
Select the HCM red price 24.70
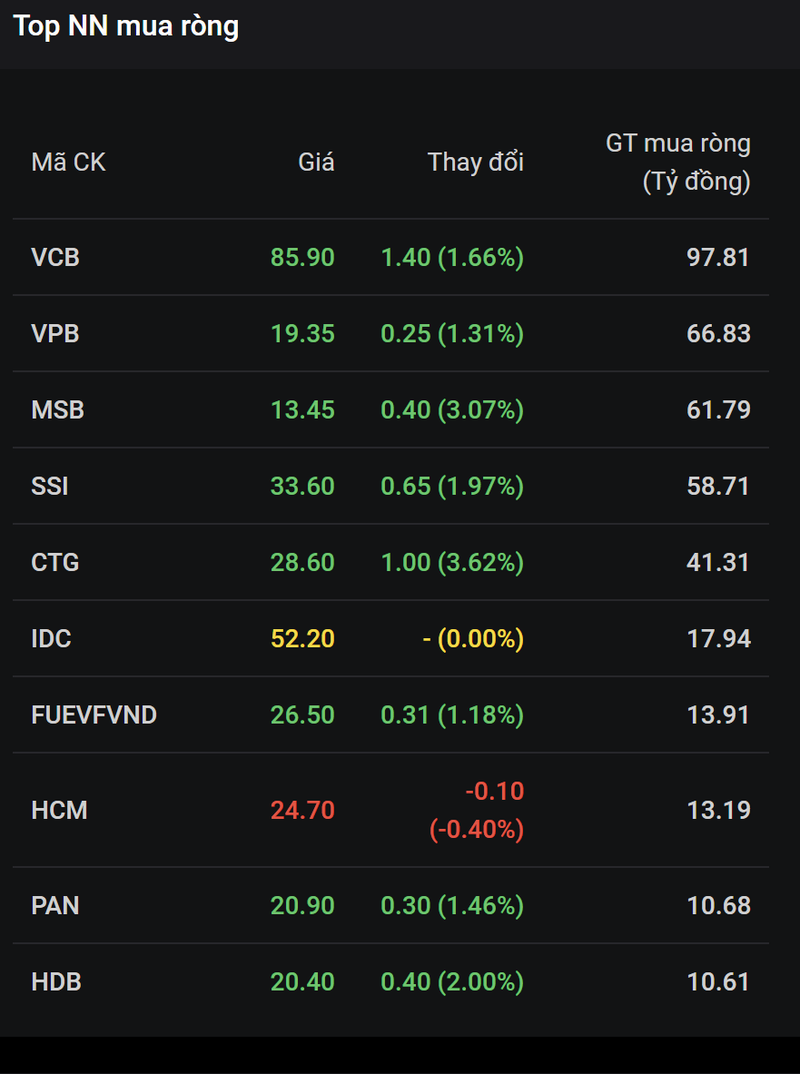(x=302, y=810)
